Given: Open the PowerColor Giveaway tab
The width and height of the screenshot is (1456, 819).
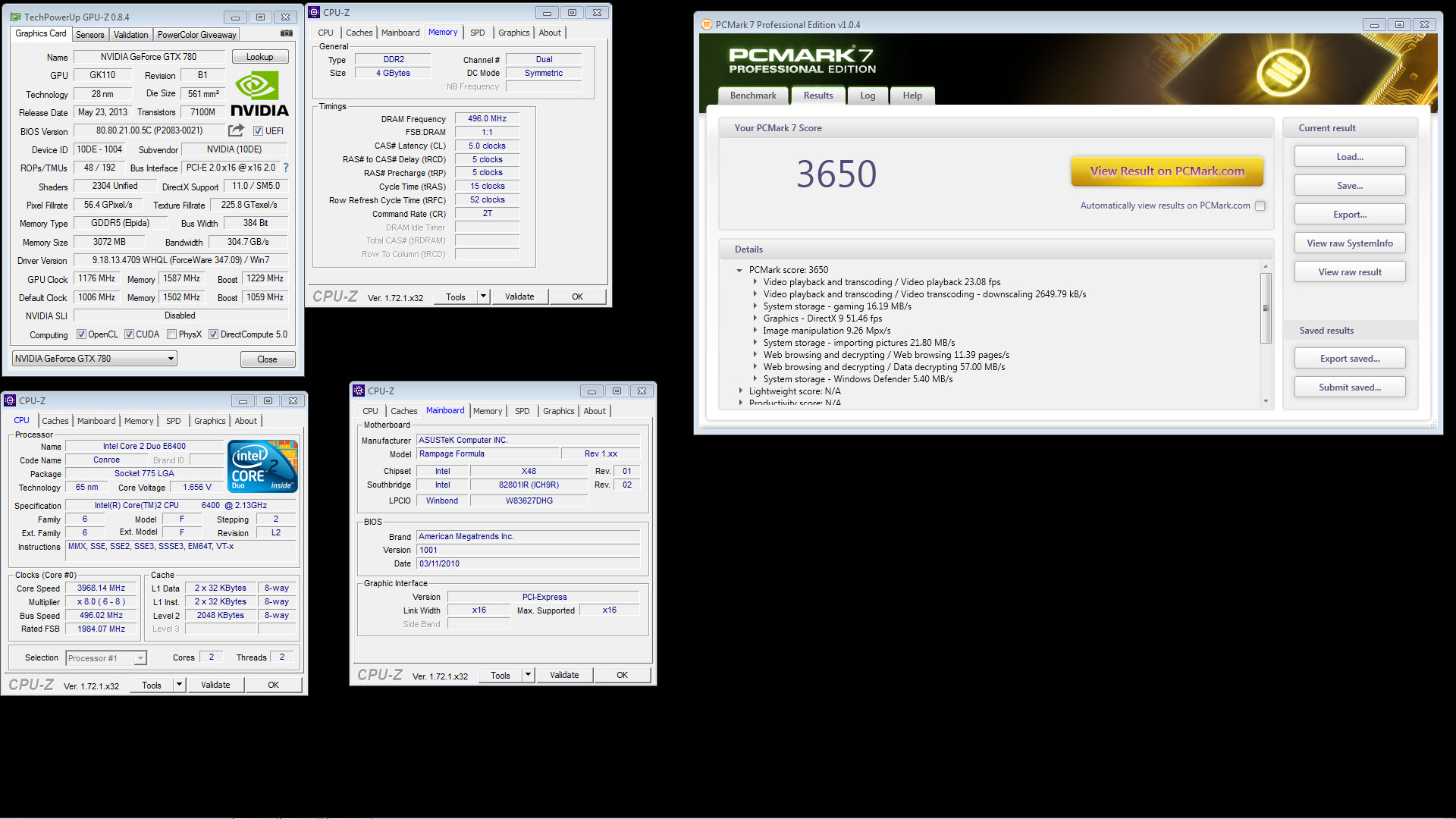Looking at the screenshot, I should tap(197, 35).
